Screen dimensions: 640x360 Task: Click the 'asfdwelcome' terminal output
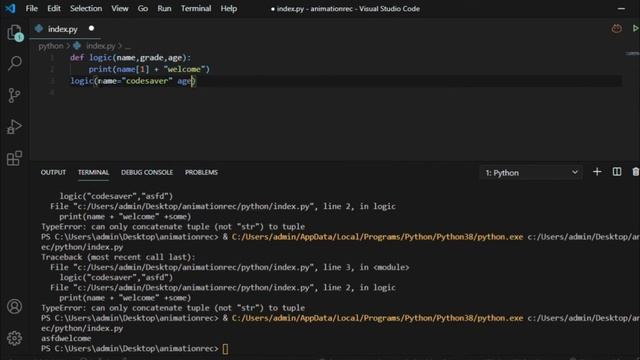(66, 338)
